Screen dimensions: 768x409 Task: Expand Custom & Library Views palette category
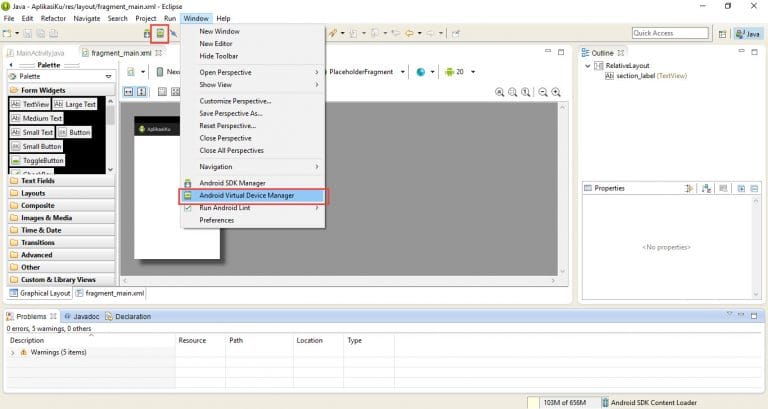62,280
